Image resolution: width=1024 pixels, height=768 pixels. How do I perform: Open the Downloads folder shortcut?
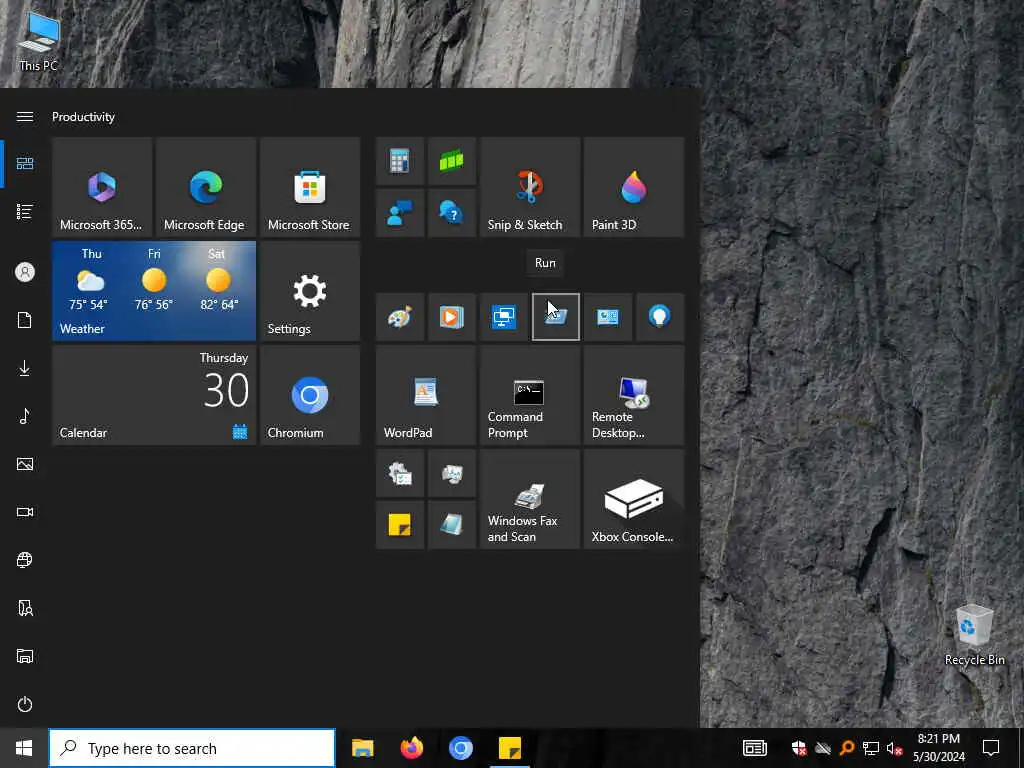(x=25, y=368)
